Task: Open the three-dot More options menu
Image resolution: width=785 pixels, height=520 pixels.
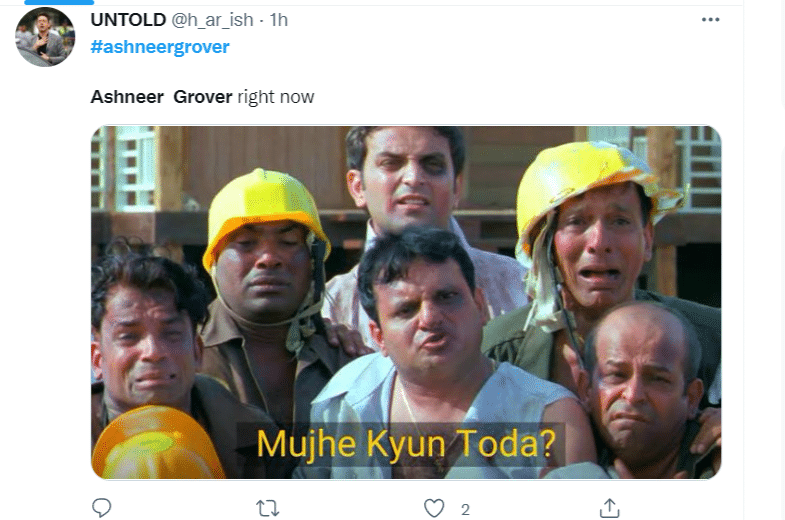Action: click(710, 20)
